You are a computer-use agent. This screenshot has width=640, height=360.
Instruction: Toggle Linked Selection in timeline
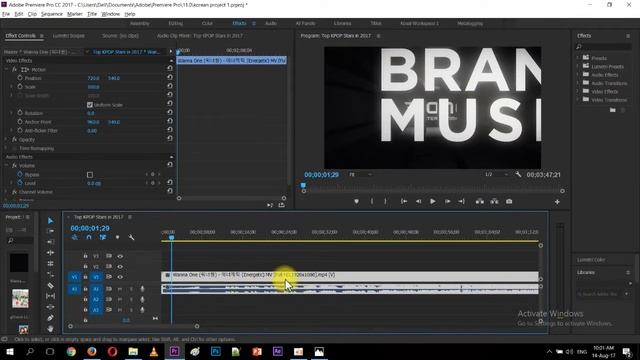[103, 237]
